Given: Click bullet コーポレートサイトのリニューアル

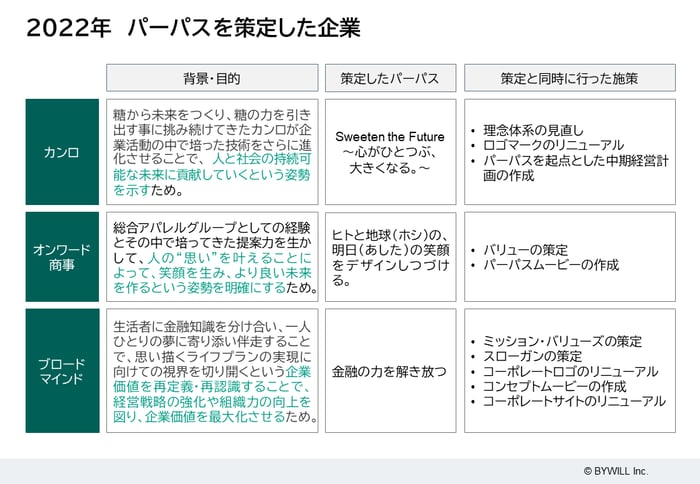Looking at the screenshot, I should tap(574, 401).
